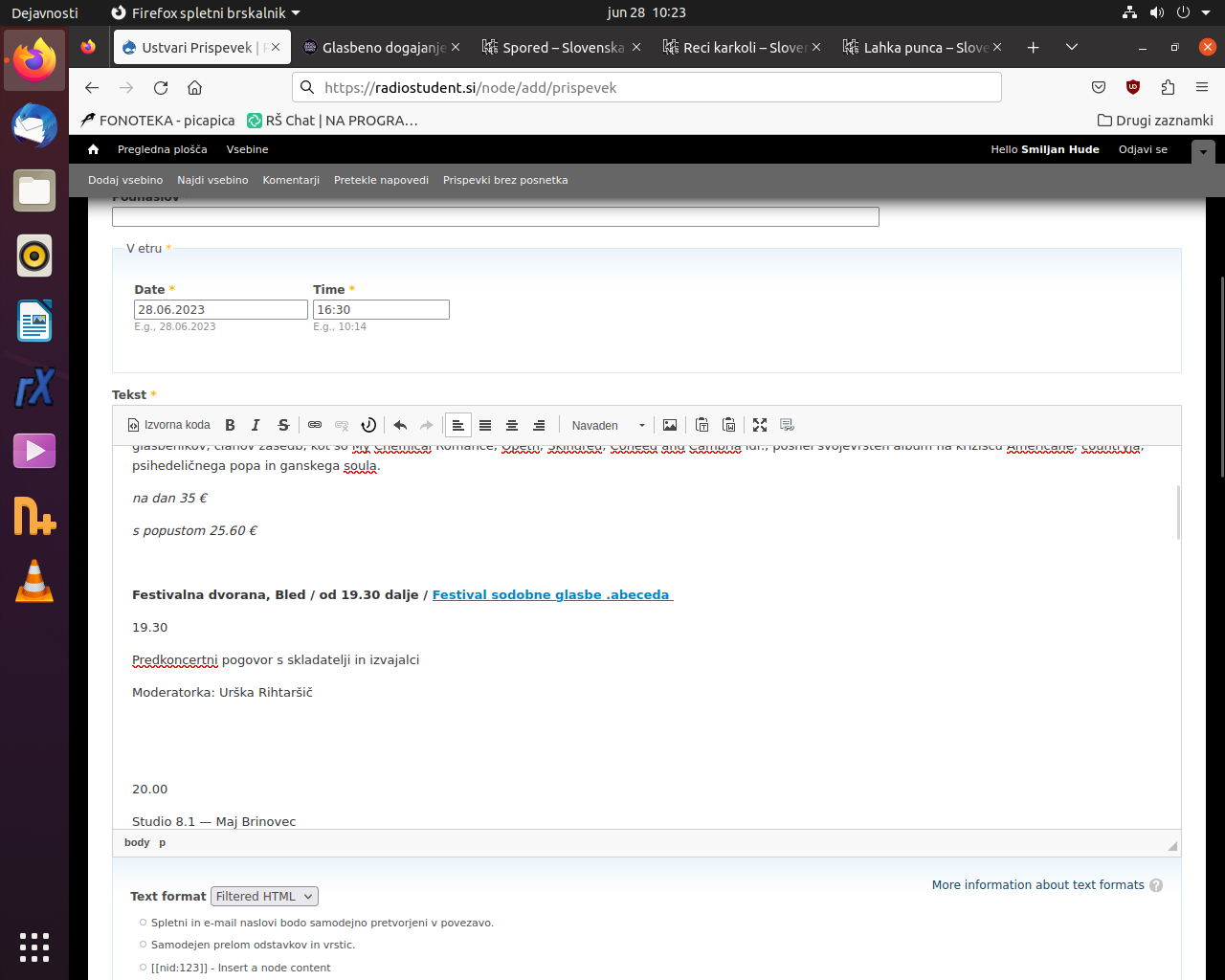Maximize the editor with the fullscreen icon
1225x980 pixels.
click(760, 425)
